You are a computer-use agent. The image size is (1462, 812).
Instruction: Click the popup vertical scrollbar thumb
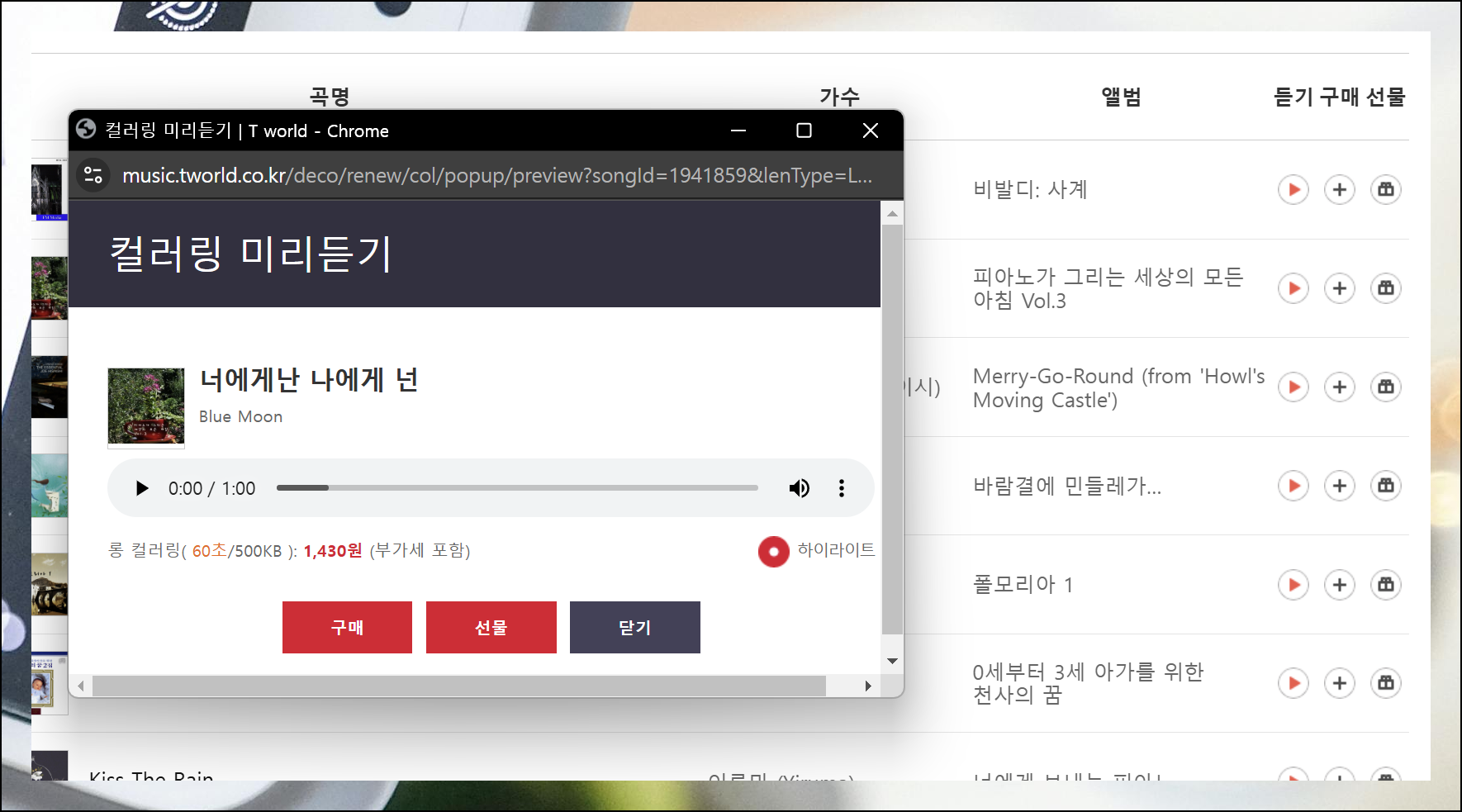pos(892,430)
